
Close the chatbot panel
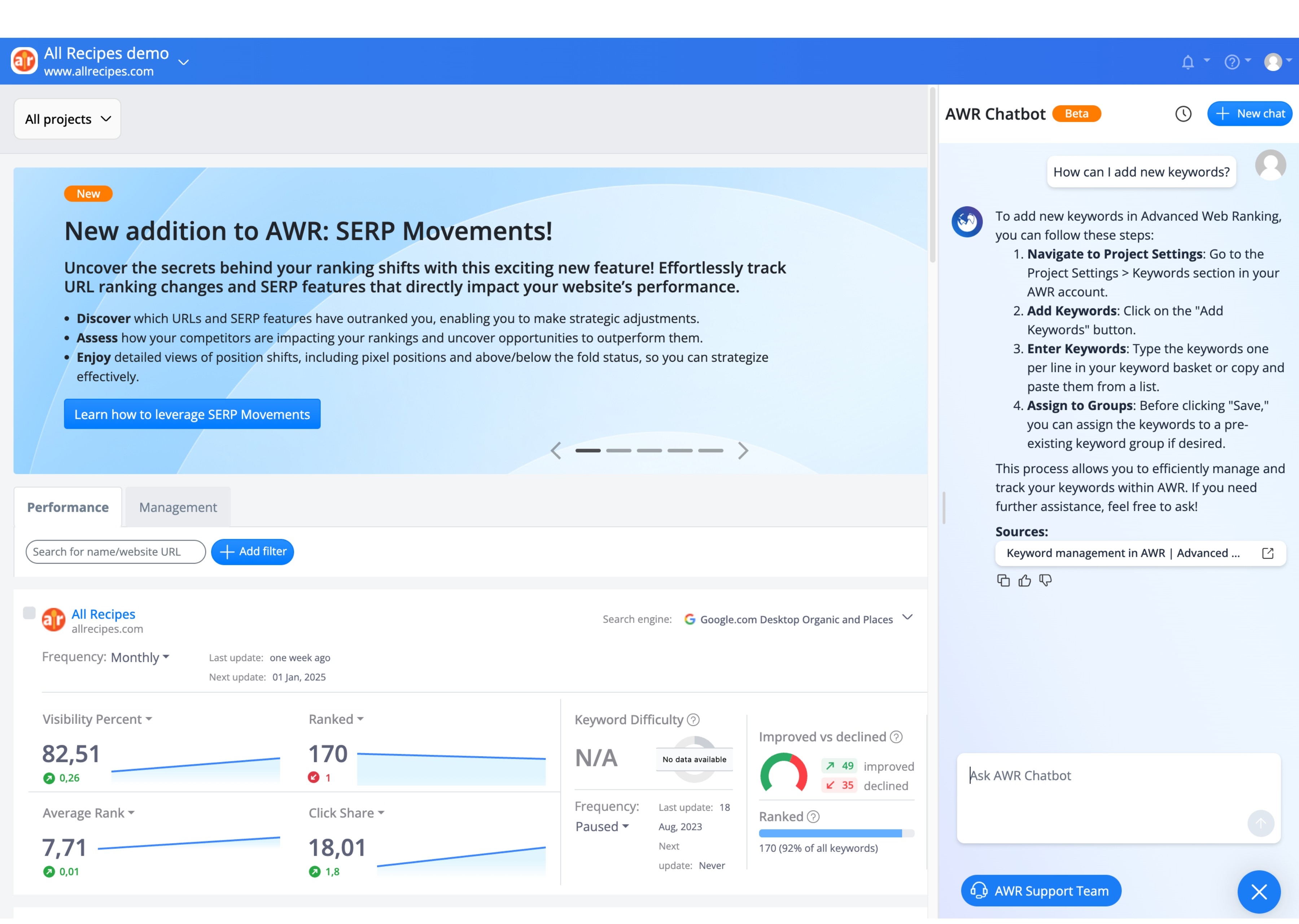tap(1259, 892)
